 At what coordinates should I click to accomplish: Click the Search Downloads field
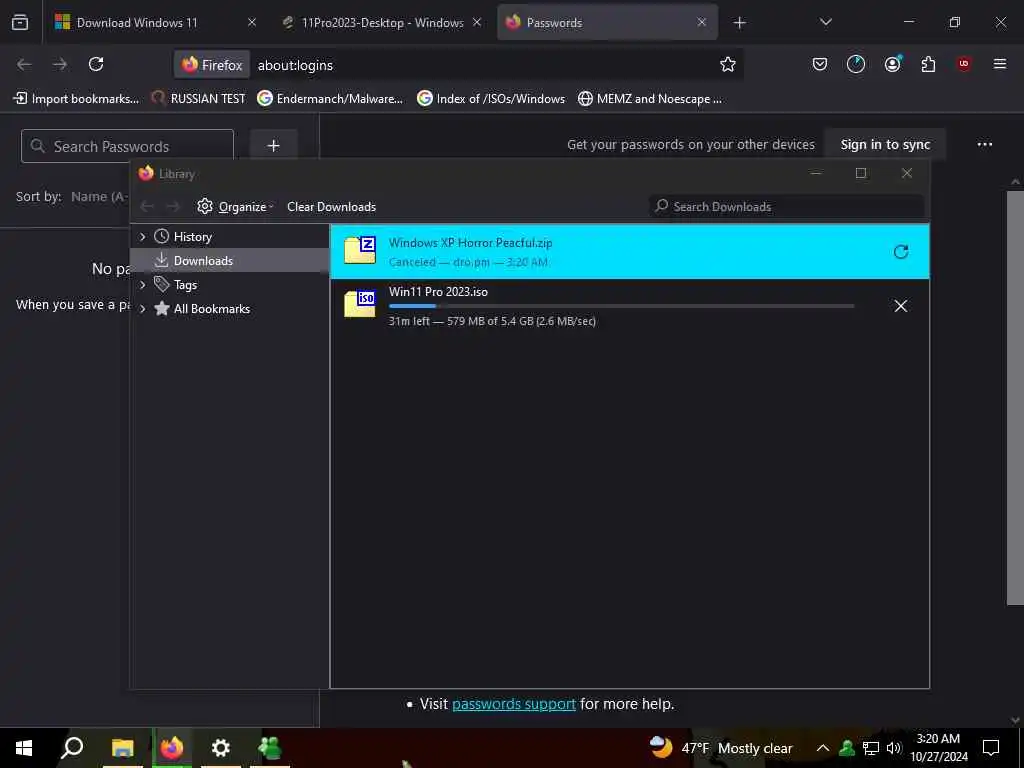pos(786,206)
